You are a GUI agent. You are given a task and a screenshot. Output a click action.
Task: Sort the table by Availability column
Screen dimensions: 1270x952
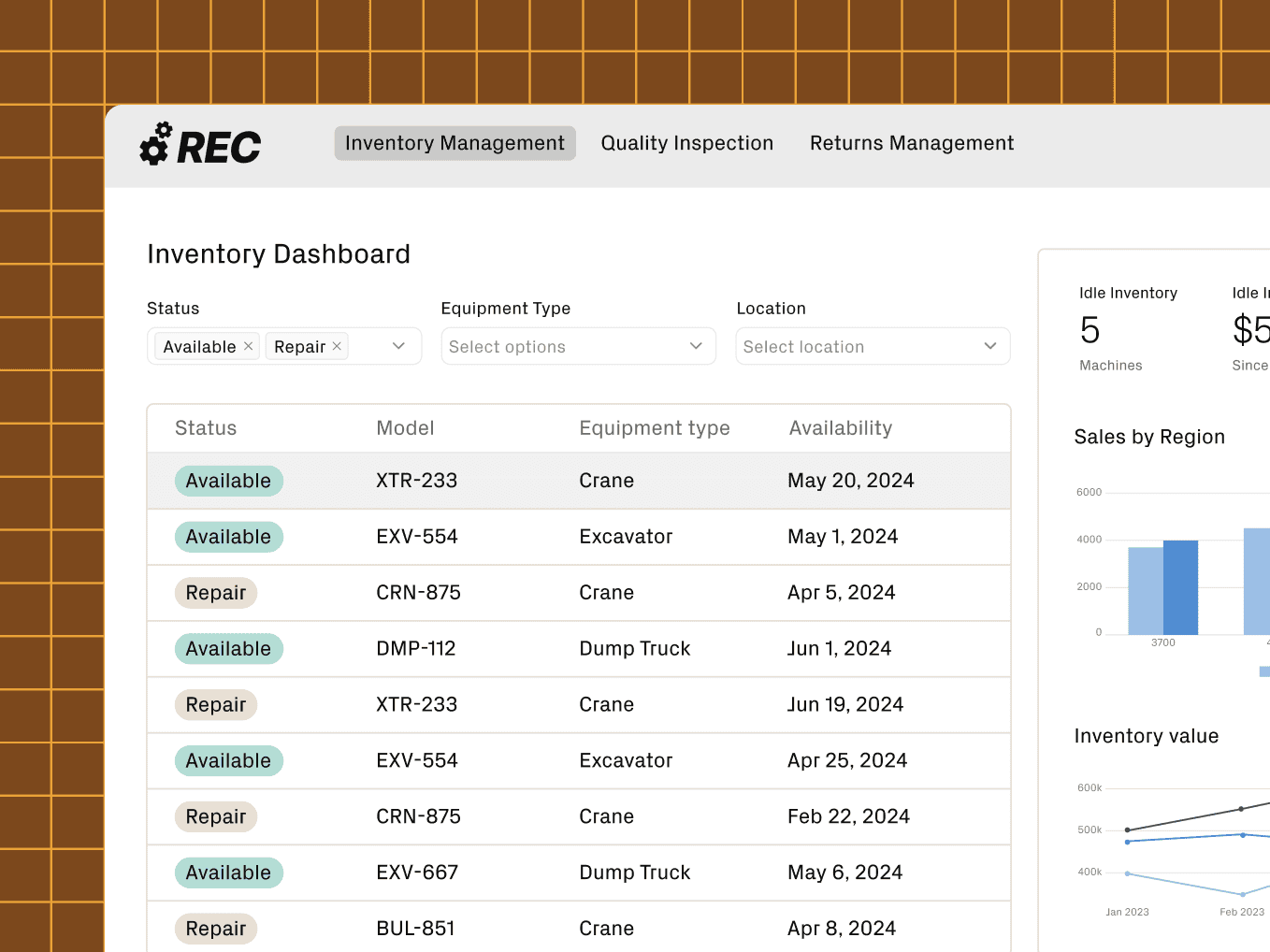coord(840,427)
